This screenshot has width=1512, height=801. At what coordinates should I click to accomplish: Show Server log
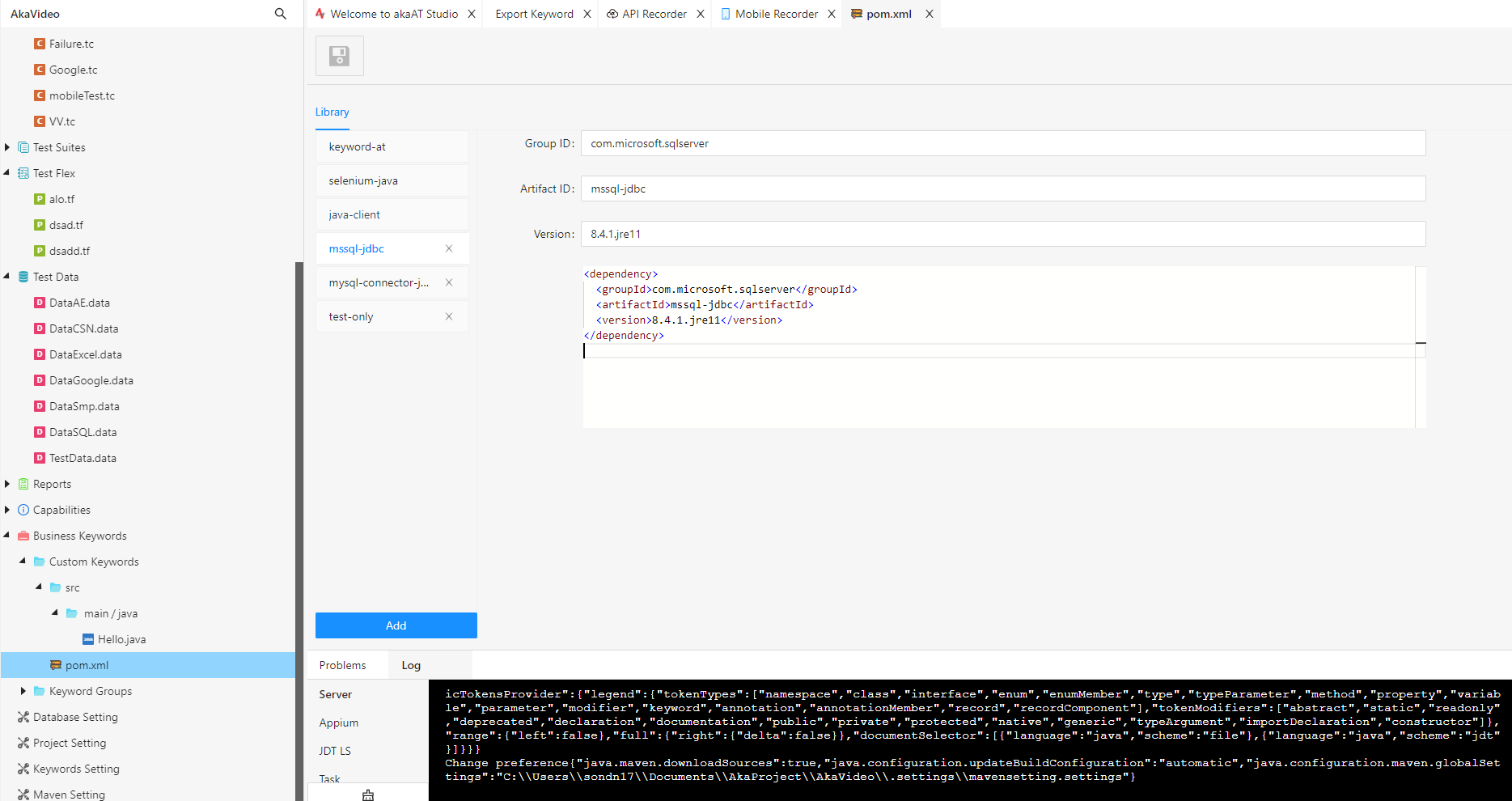pos(336,694)
